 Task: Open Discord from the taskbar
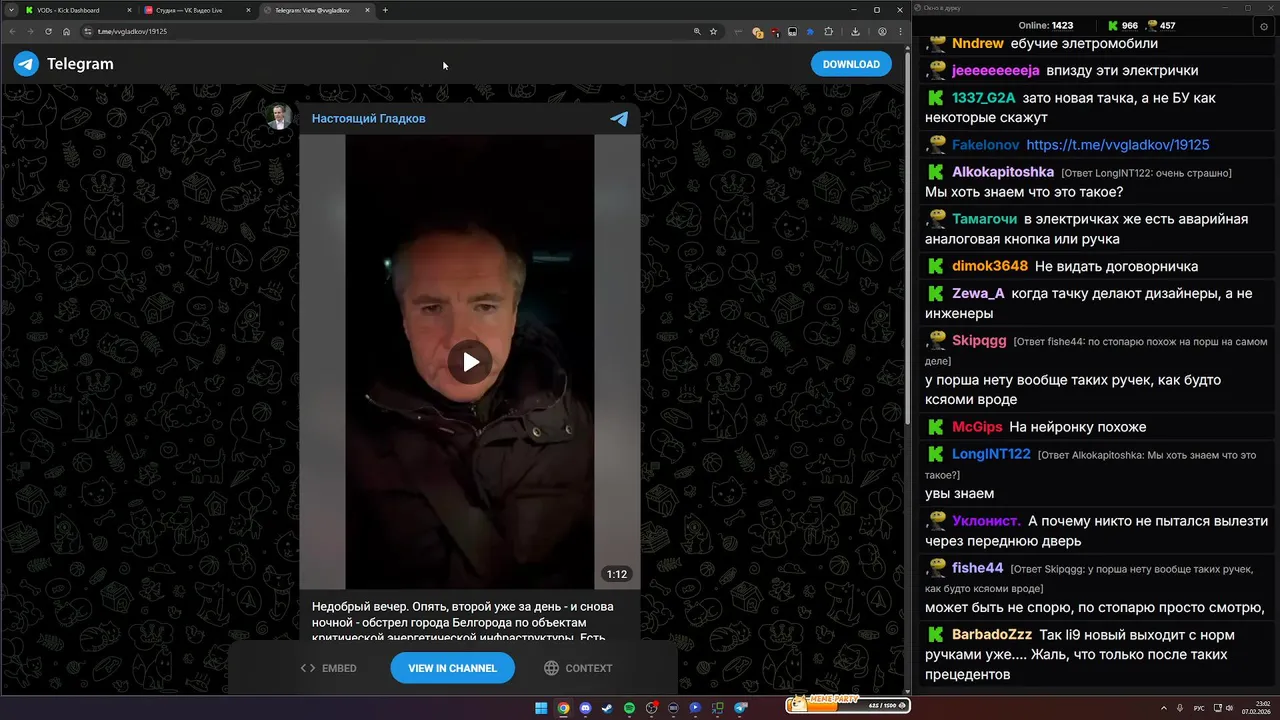tap(585, 708)
